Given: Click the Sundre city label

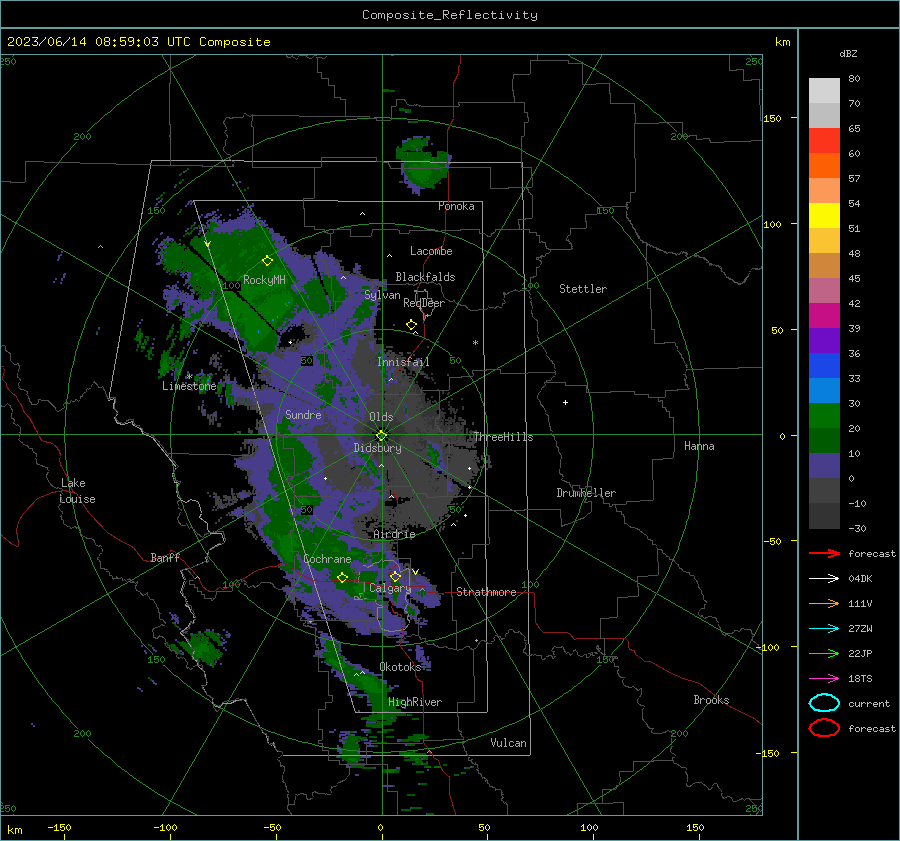Looking at the screenshot, I should [x=303, y=415].
